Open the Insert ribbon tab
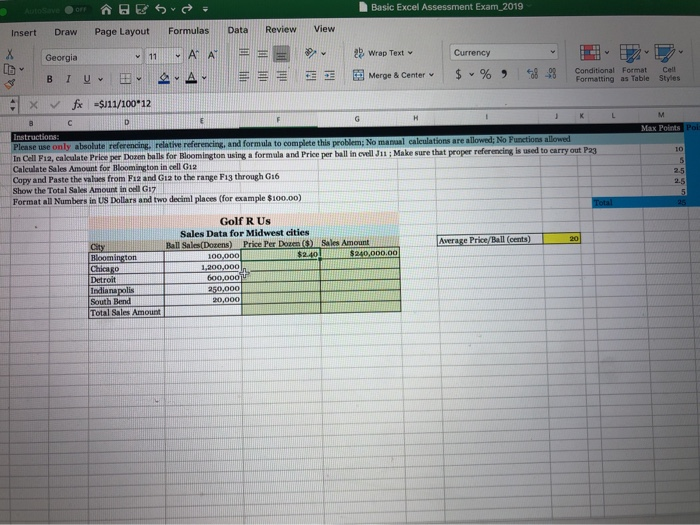The height and width of the screenshot is (525, 700). (24, 33)
